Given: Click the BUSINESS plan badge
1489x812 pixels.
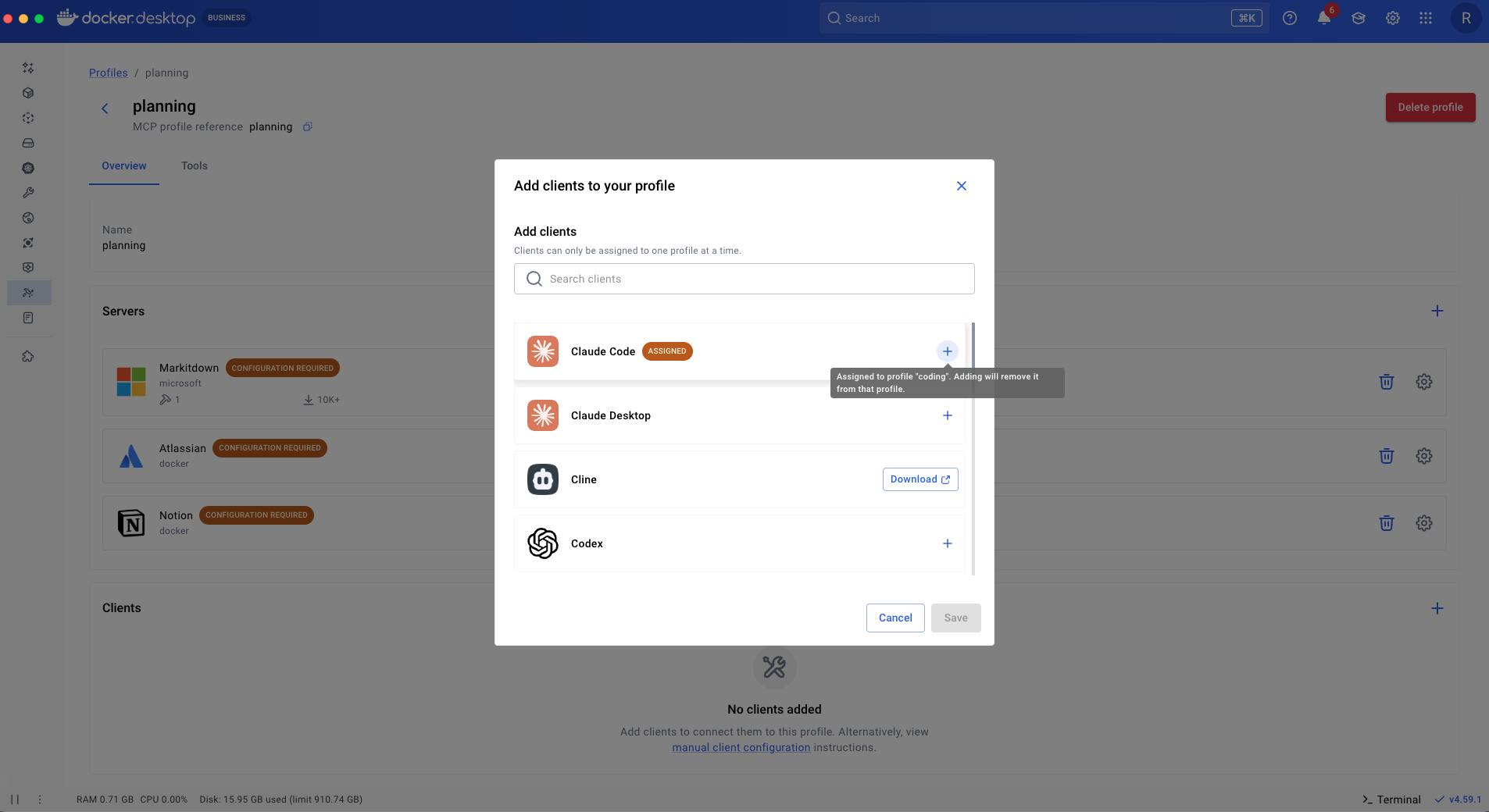Looking at the screenshot, I should point(227,18).
